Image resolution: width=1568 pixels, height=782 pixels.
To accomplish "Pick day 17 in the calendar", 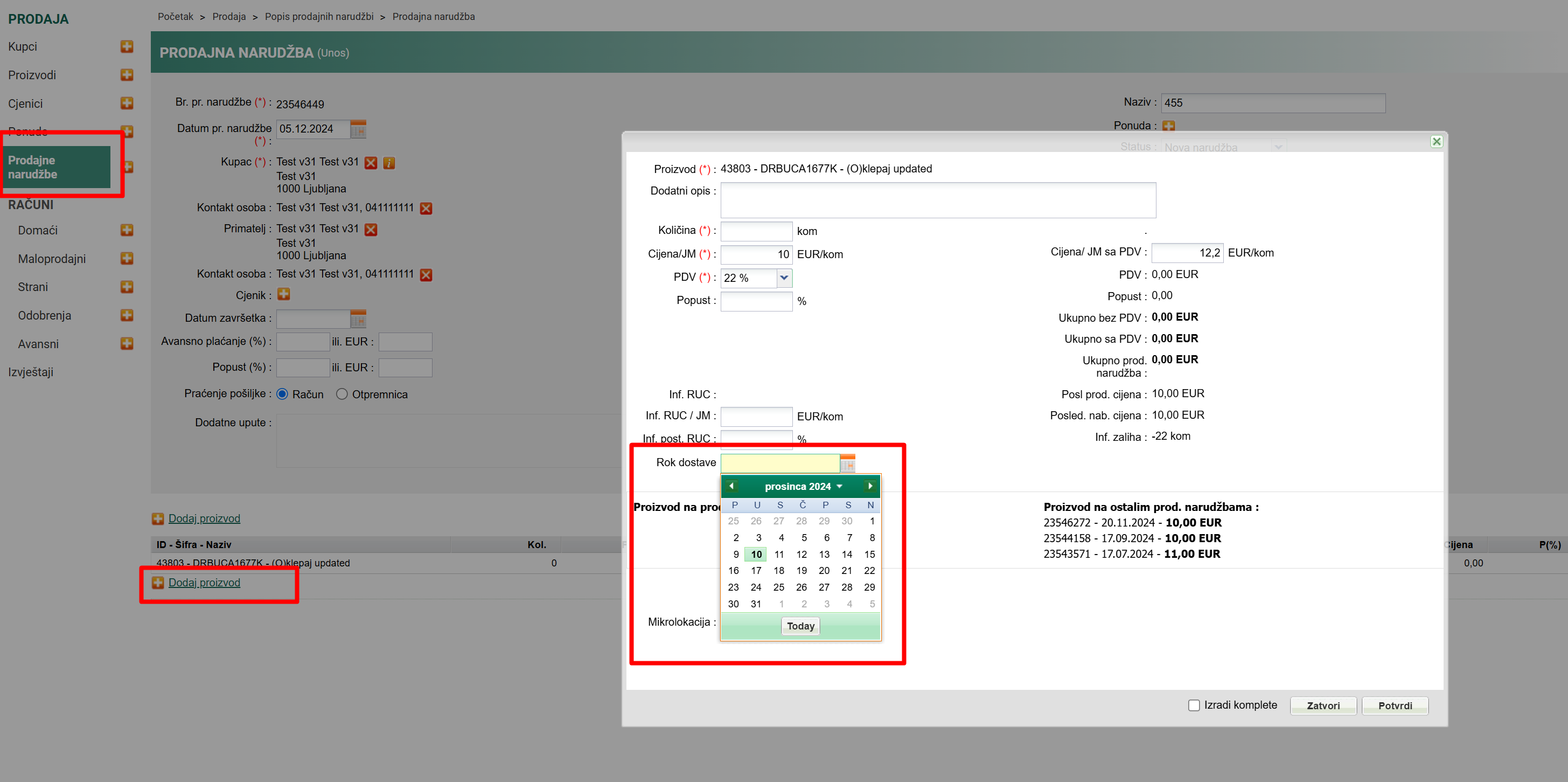I will pyautogui.click(x=755, y=571).
